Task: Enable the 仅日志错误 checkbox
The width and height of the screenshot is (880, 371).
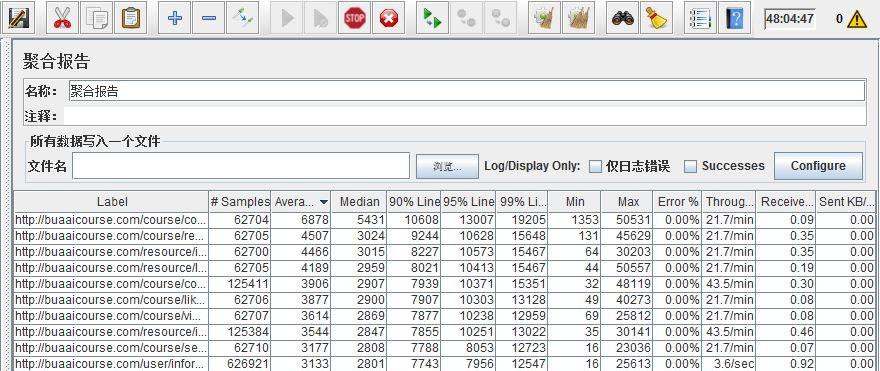Action: point(595,166)
